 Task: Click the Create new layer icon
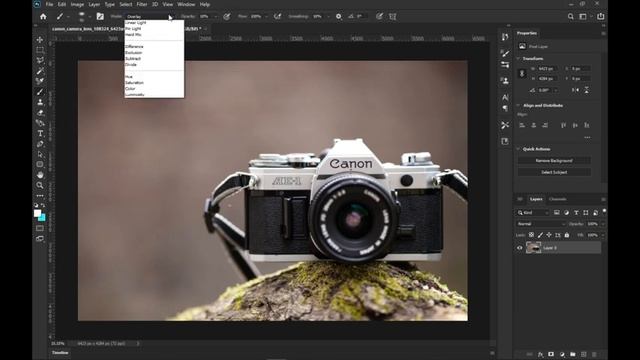(x=584, y=354)
